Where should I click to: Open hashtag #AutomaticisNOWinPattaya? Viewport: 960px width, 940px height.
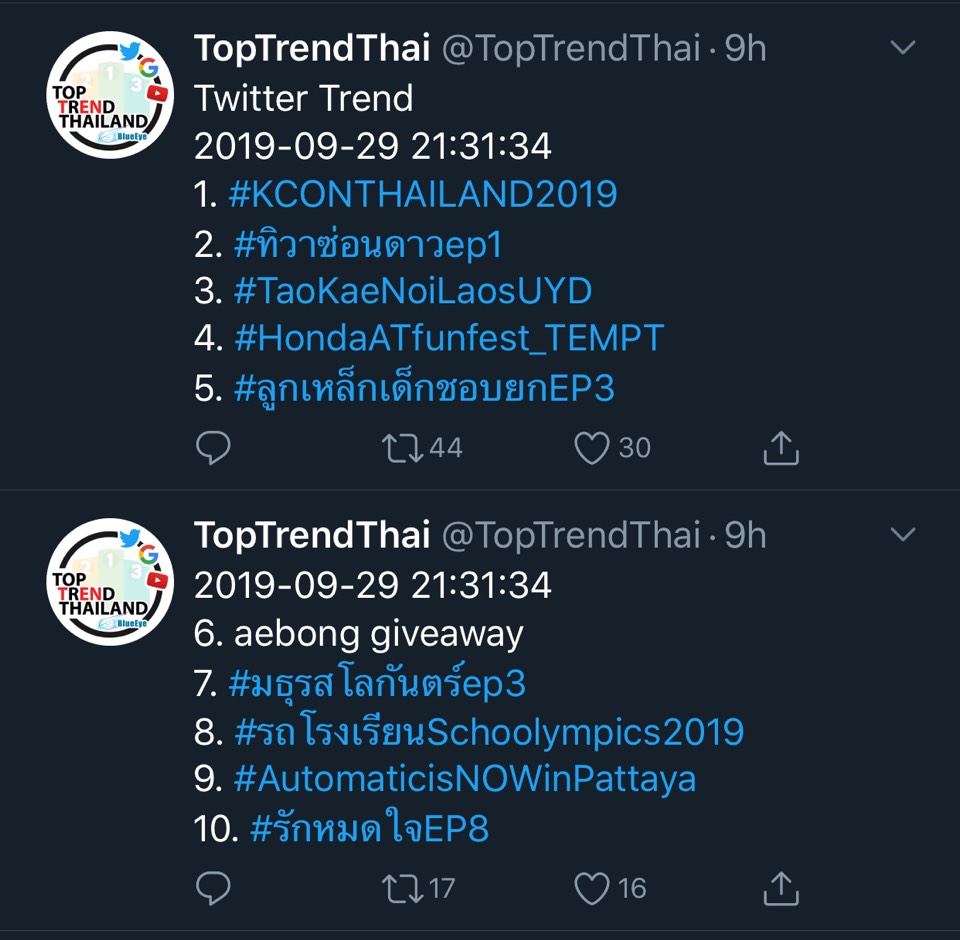[465, 780]
